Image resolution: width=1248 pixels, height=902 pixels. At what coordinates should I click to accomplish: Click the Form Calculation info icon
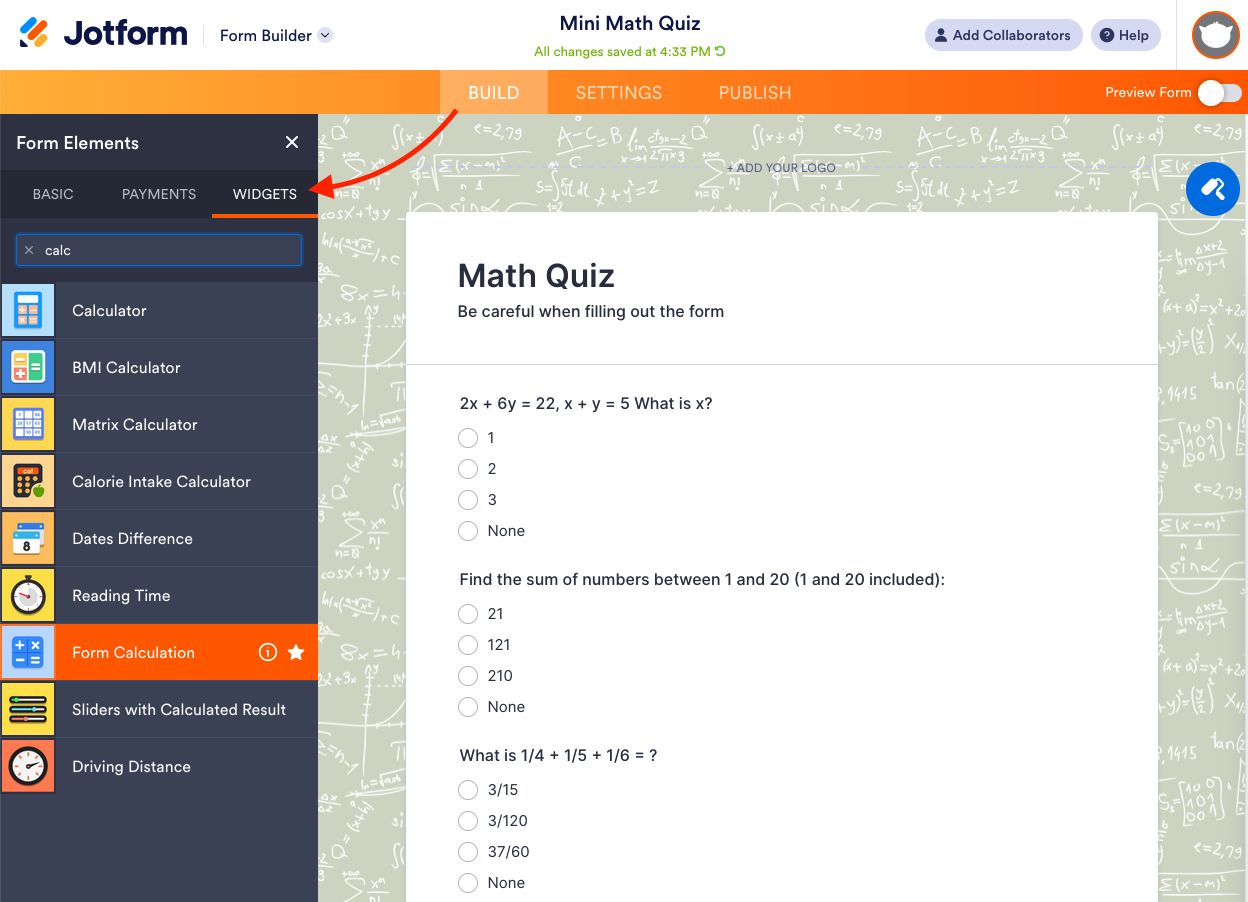267,652
